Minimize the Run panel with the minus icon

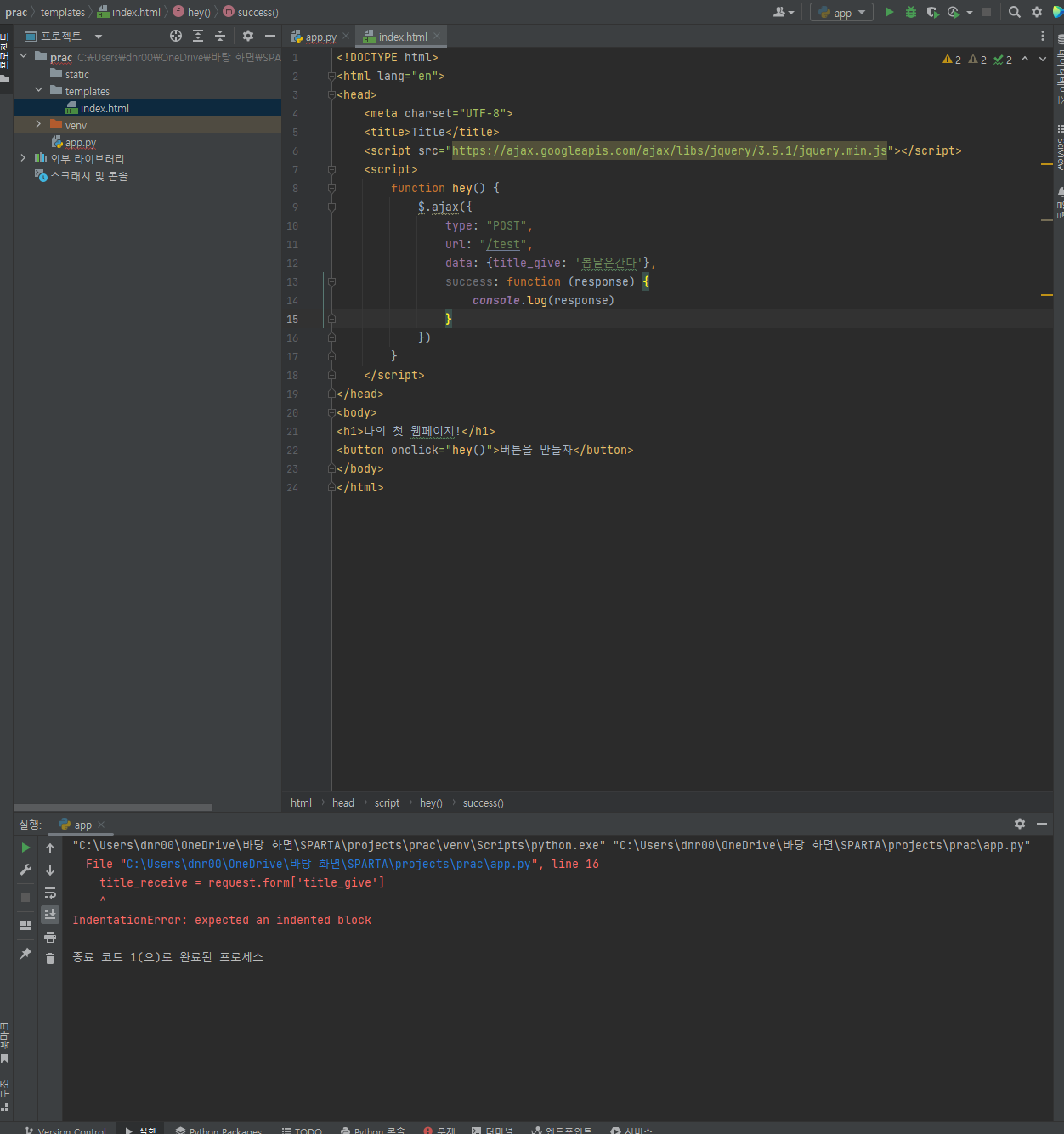pyautogui.click(x=1042, y=824)
